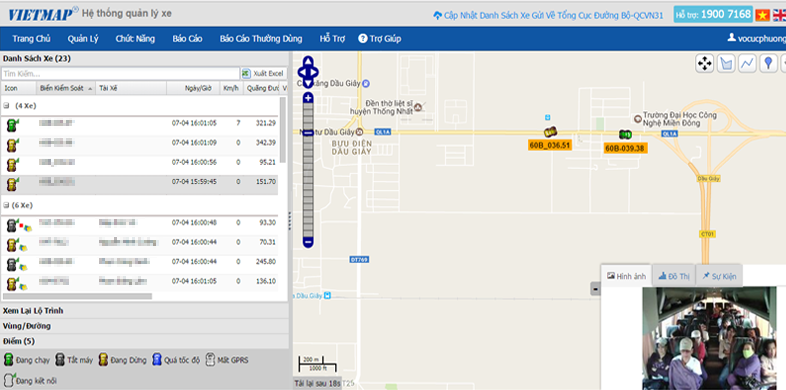Collapse the (6 Xe) vehicle group
This screenshot has height=390, width=786.
(x=6, y=206)
